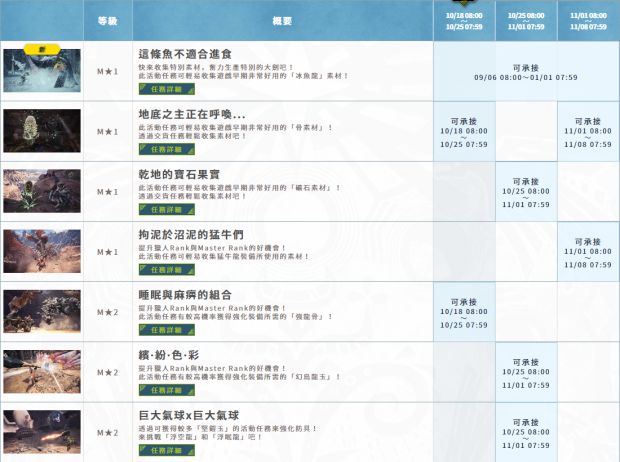Click quest title 繽·紛·色·彩
620x462 pixels.
168,355
